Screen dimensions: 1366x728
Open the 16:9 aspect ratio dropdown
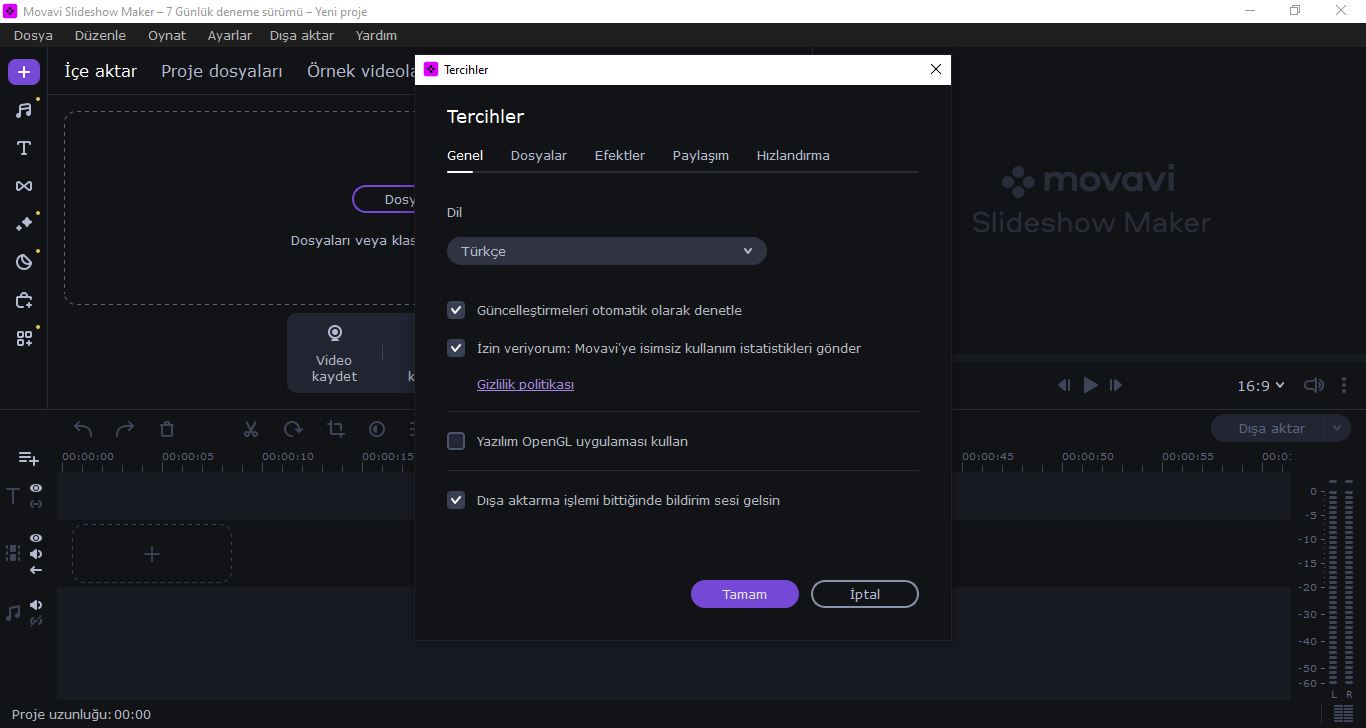point(1261,386)
